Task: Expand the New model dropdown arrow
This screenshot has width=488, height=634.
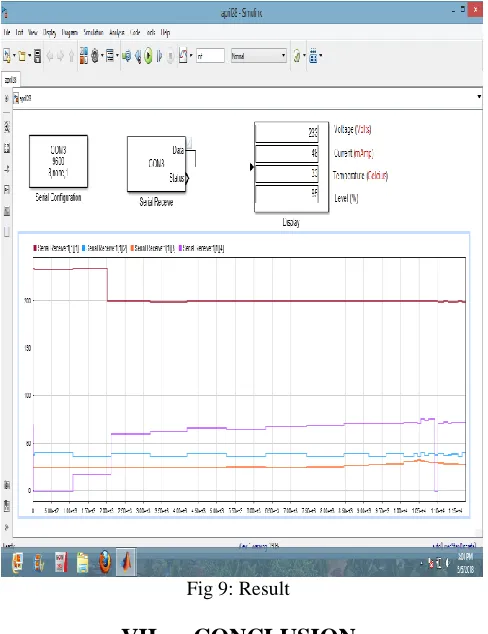Action: pyautogui.click(x=14, y=56)
